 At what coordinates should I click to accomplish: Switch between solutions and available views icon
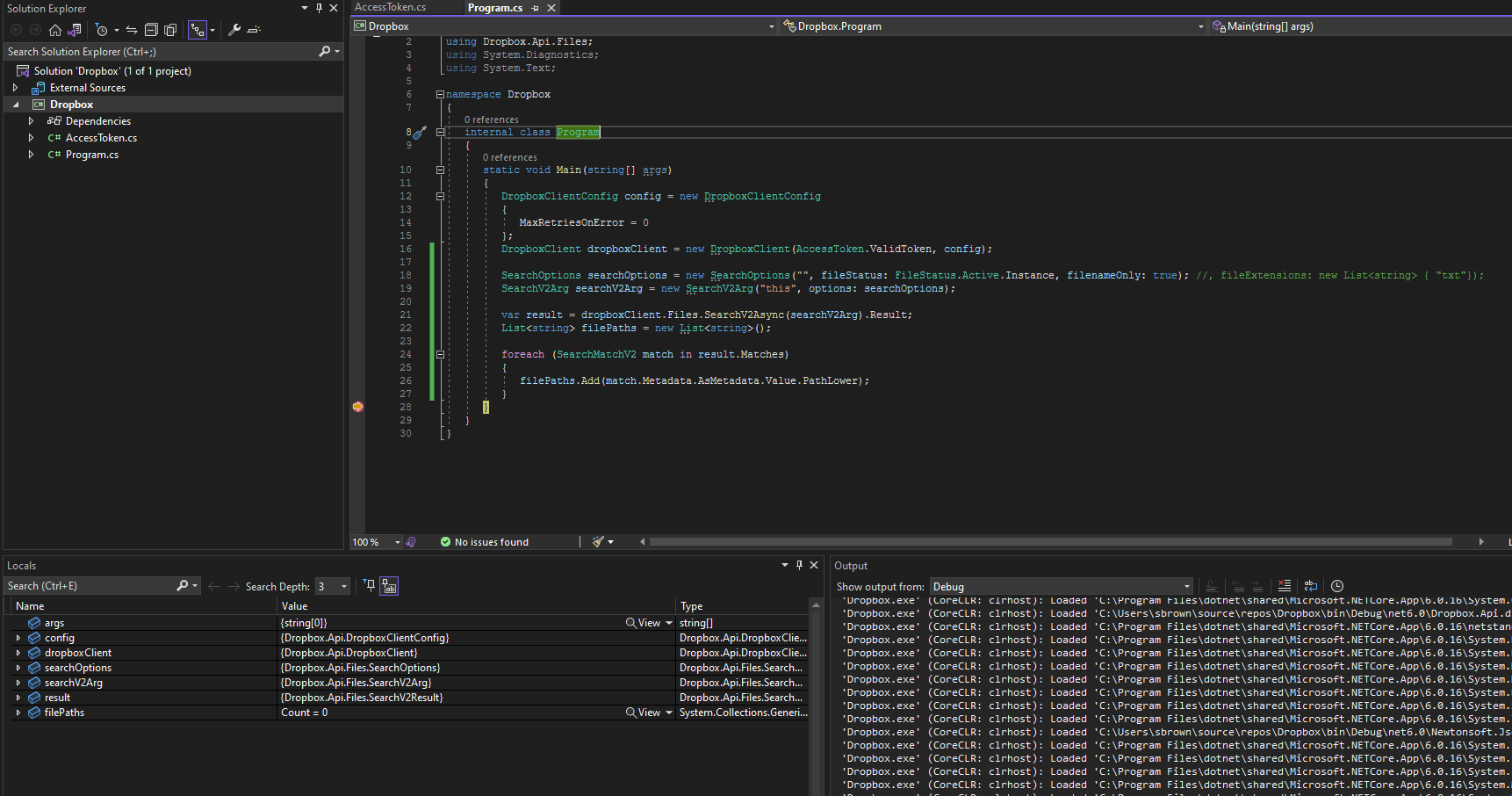[x=75, y=30]
